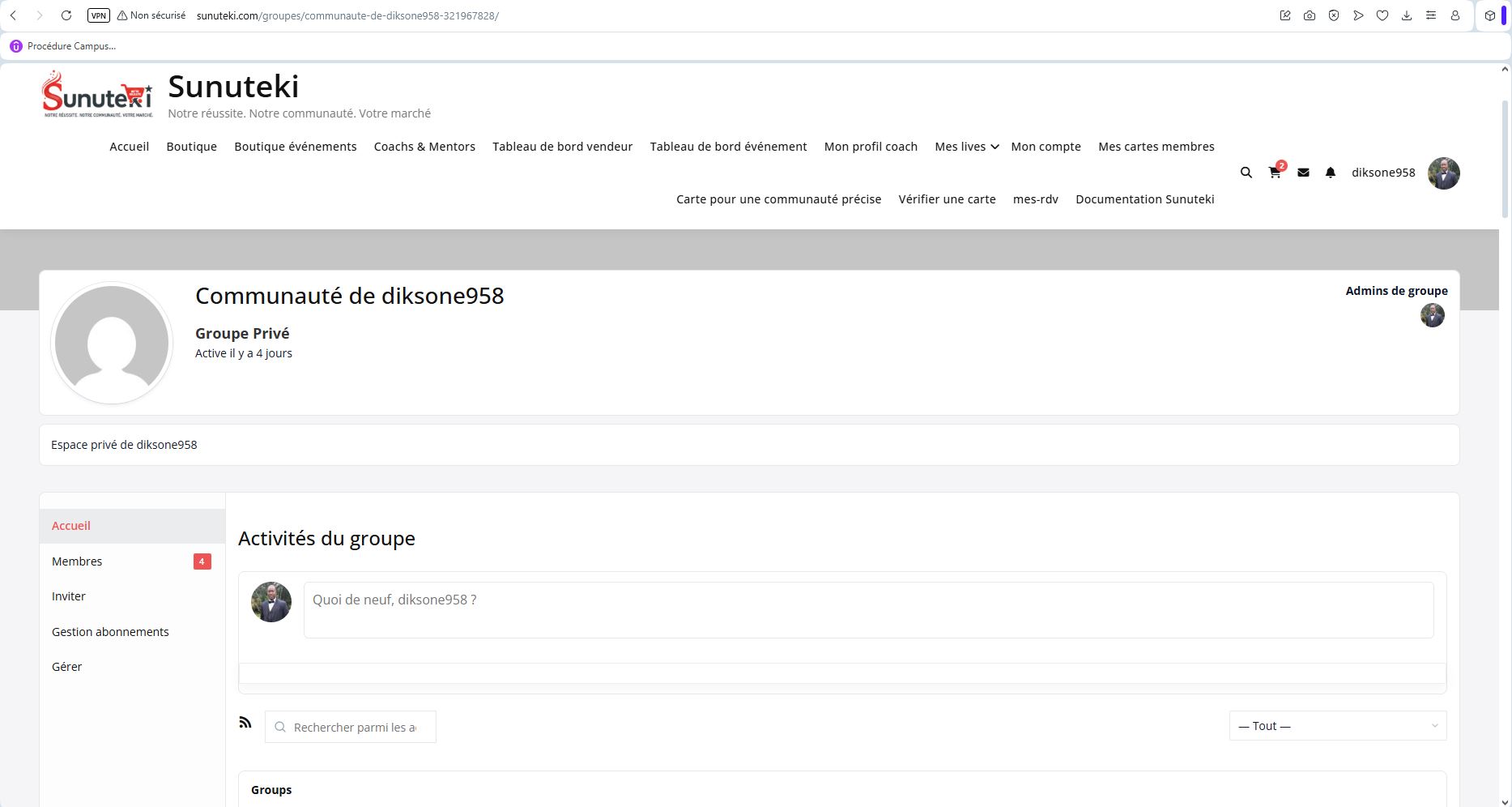The image size is (1512, 807).
Task: Reload the page with the refresh icon
Action: pos(66,15)
